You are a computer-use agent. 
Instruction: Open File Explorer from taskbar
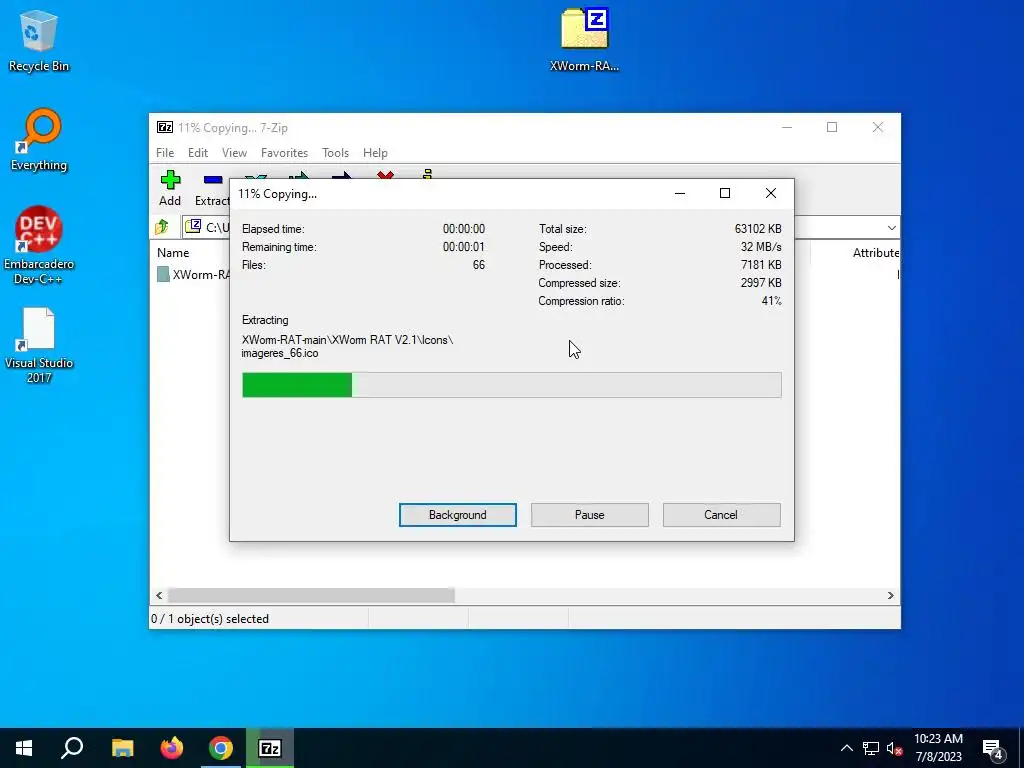pos(122,748)
